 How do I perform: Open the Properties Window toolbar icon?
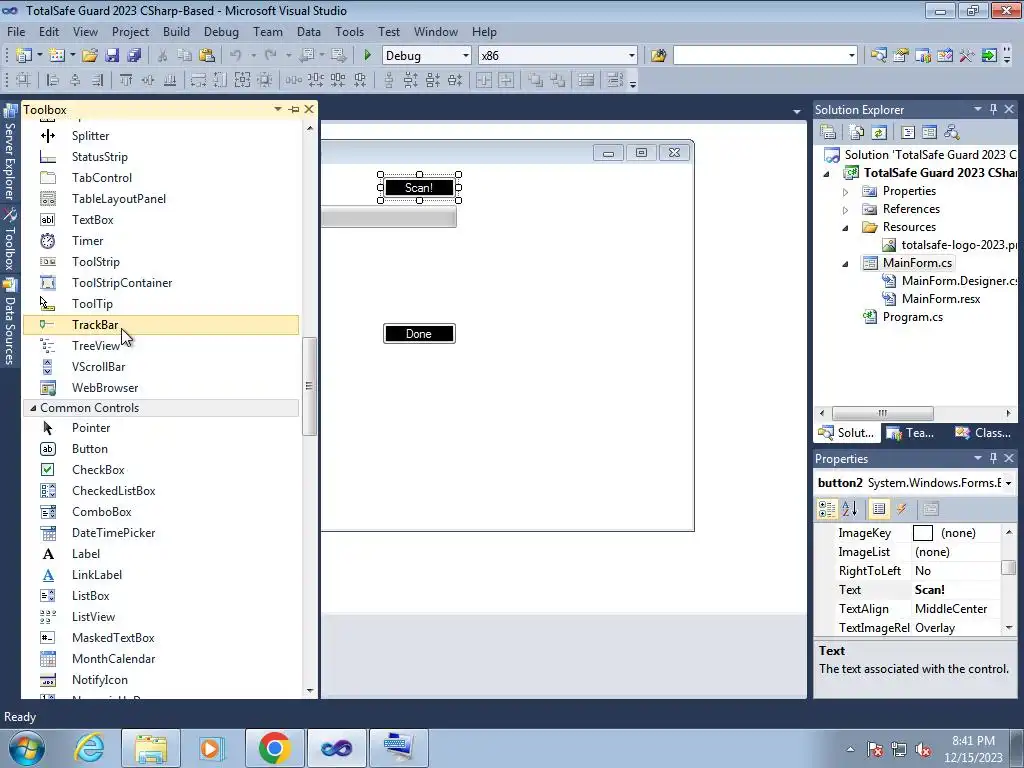901,56
